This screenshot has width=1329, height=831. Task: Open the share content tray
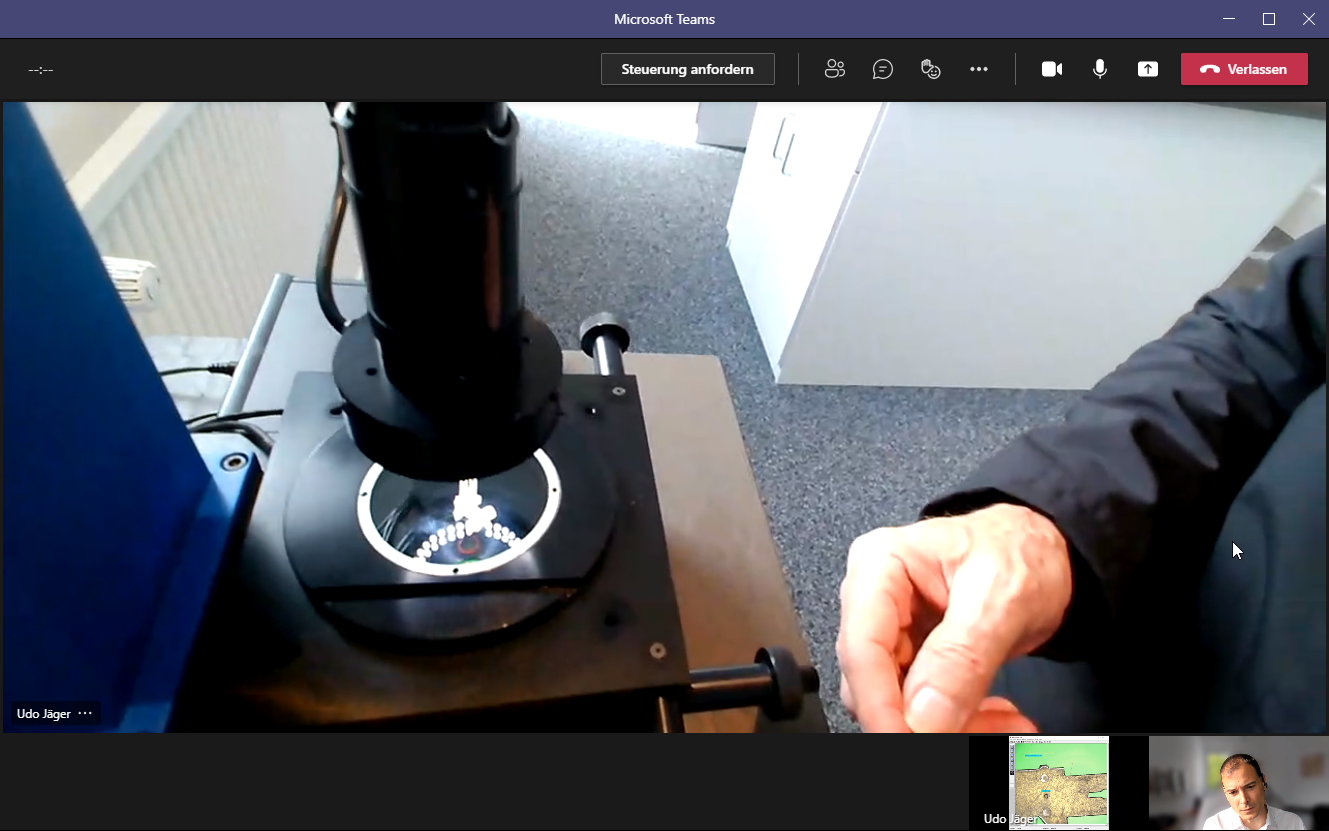tap(1147, 69)
